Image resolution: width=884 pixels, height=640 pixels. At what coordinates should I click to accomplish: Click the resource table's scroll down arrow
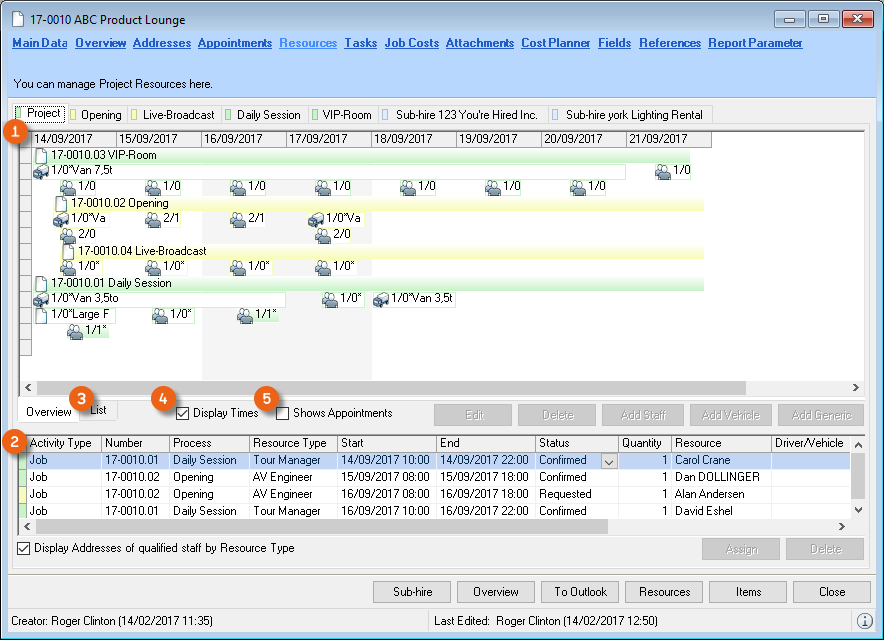pyautogui.click(x=857, y=510)
